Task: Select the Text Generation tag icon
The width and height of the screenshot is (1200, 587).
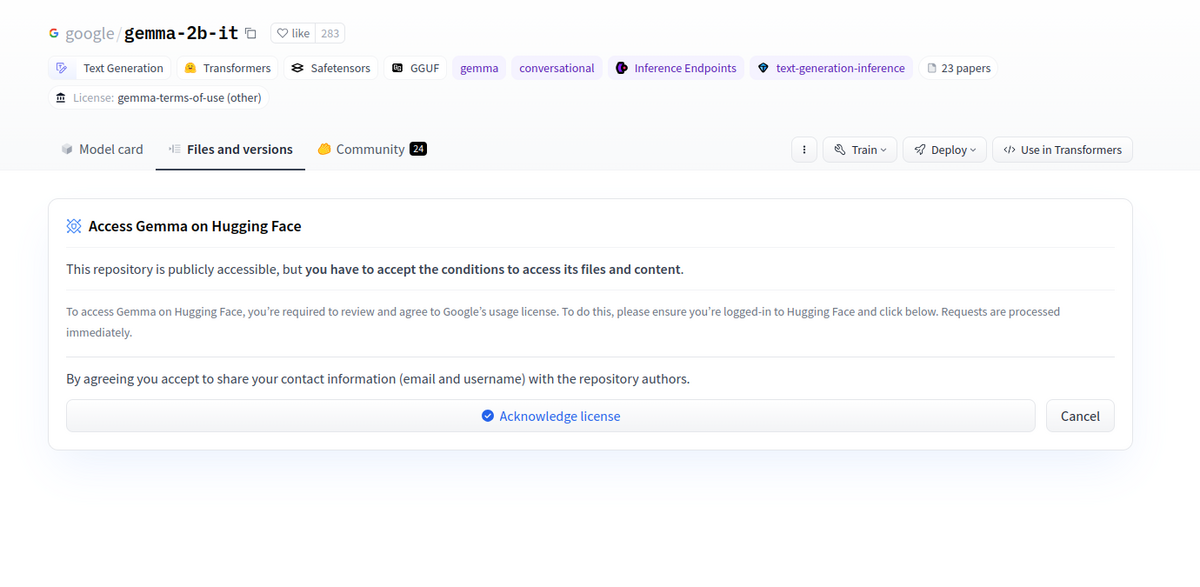Action: point(62,68)
